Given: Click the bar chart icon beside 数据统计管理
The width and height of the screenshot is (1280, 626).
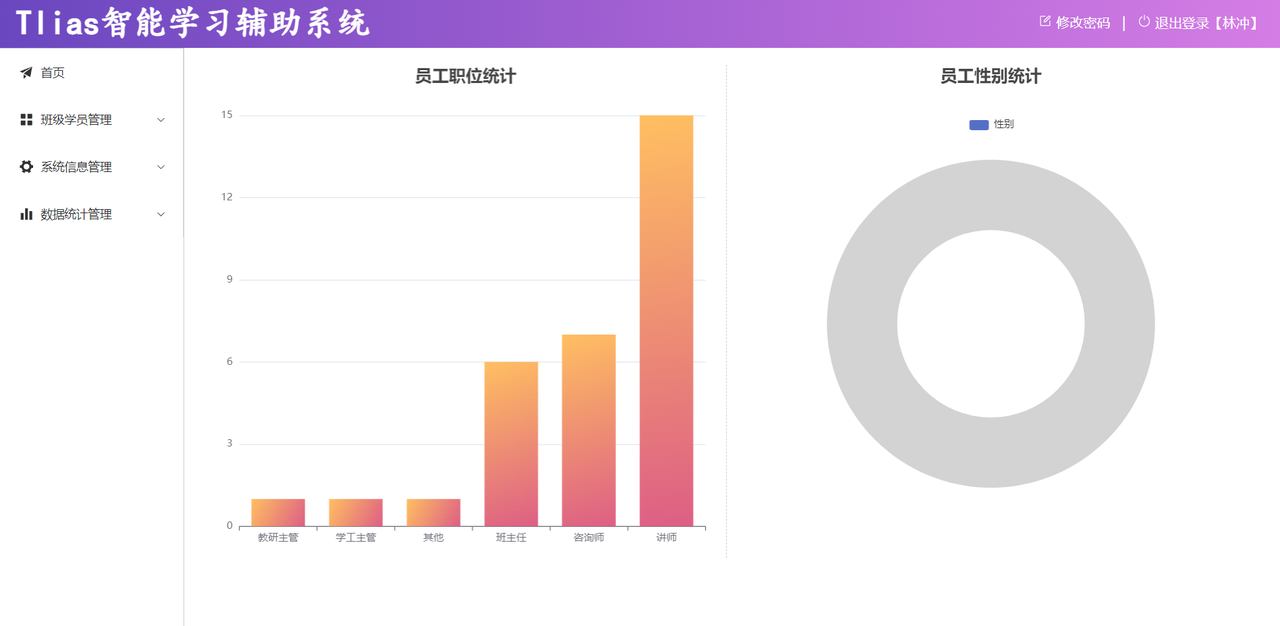Looking at the screenshot, I should [26, 214].
